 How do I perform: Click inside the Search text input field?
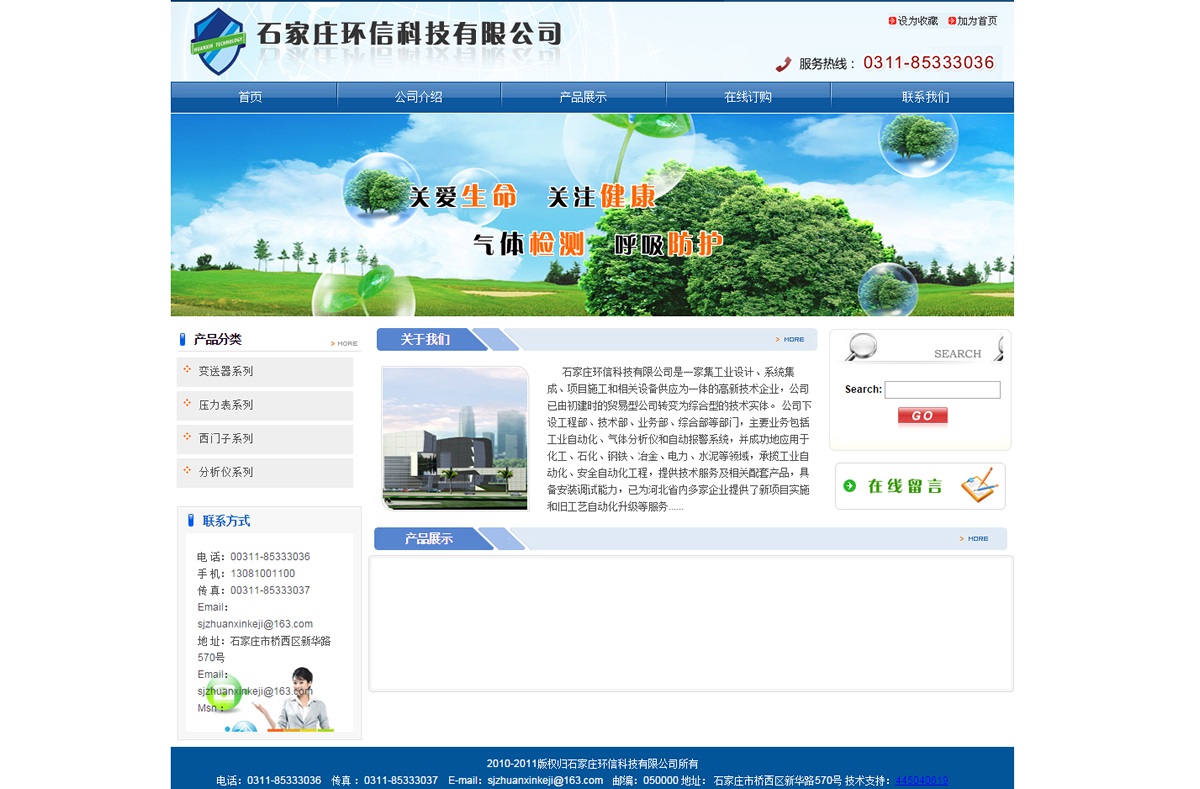(941, 390)
